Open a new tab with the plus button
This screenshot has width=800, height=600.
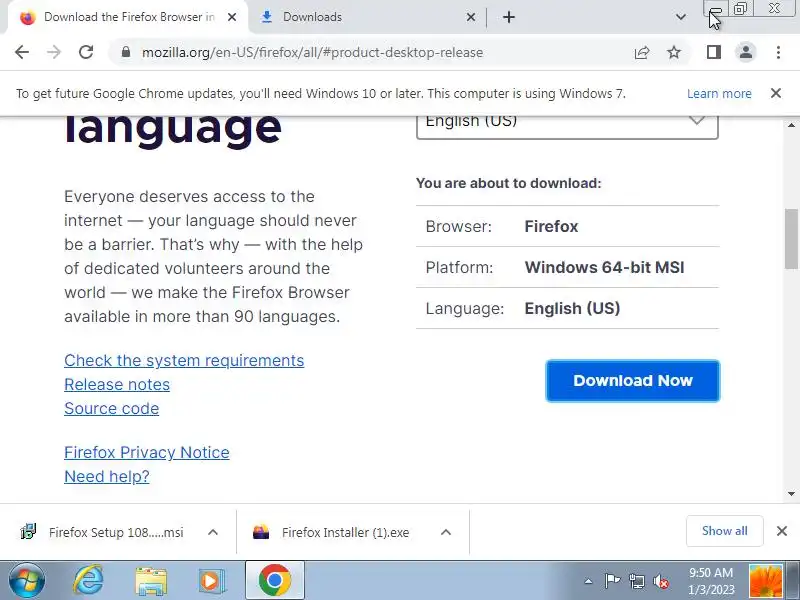coord(509,17)
